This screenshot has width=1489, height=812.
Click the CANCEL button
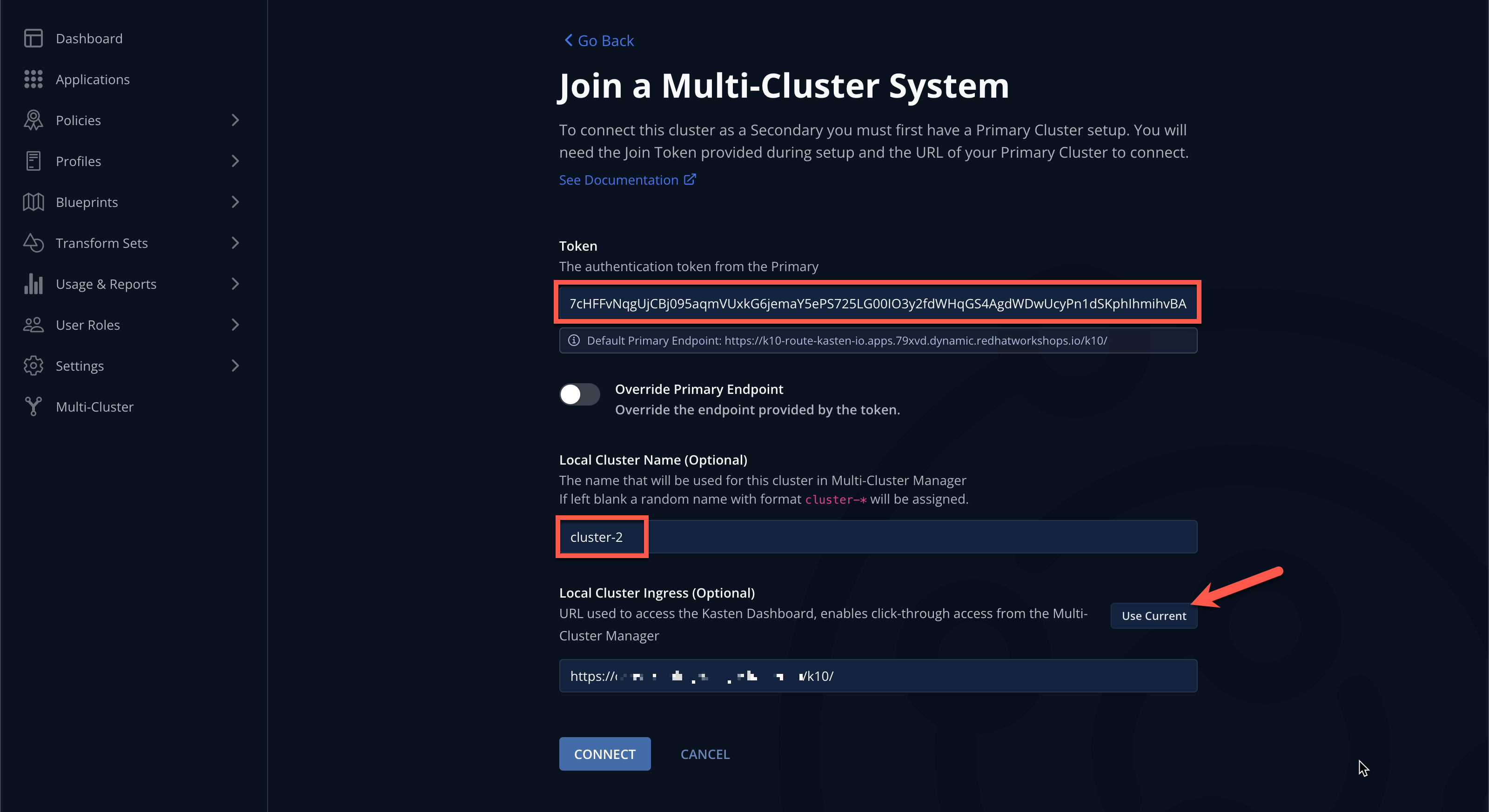coord(704,754)
